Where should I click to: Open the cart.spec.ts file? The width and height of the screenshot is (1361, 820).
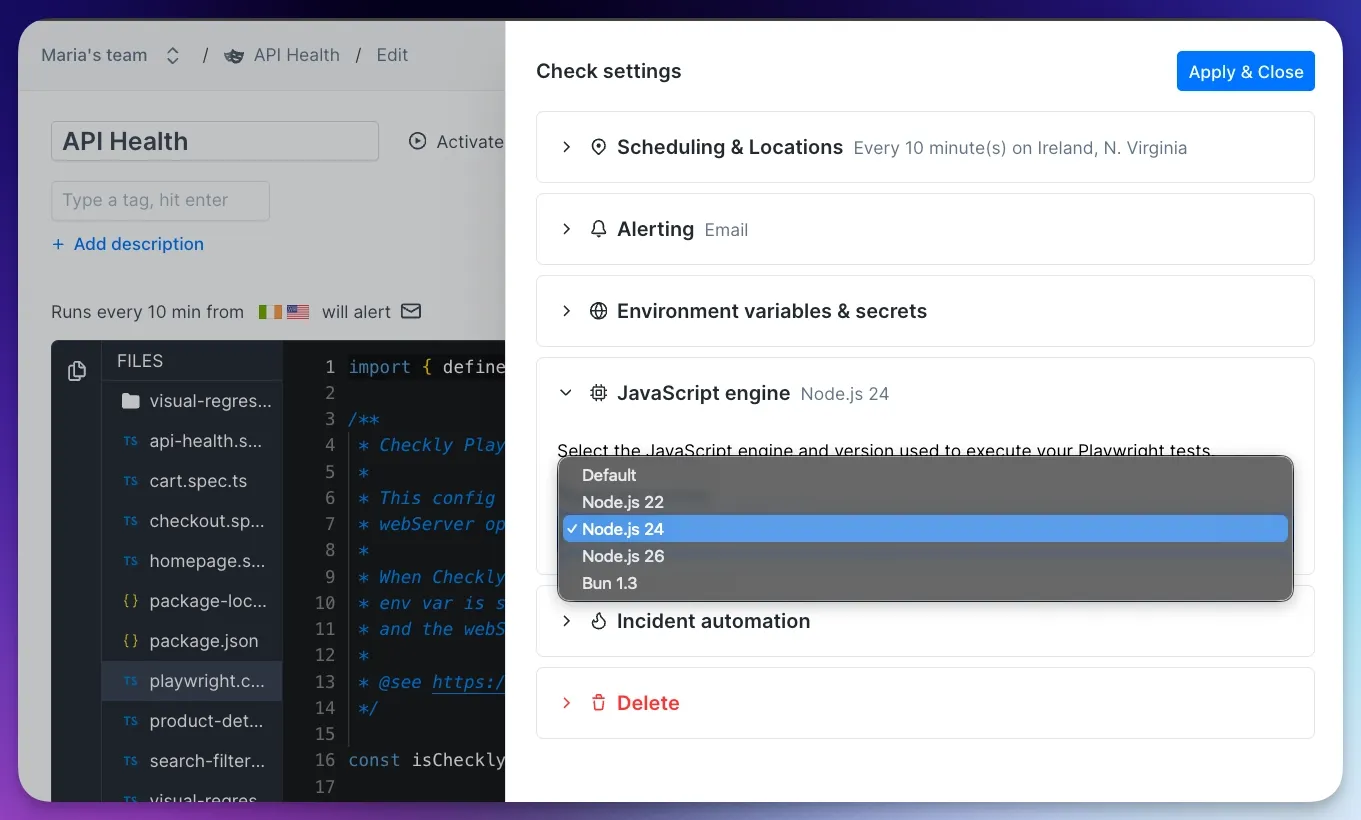(192, 481)
